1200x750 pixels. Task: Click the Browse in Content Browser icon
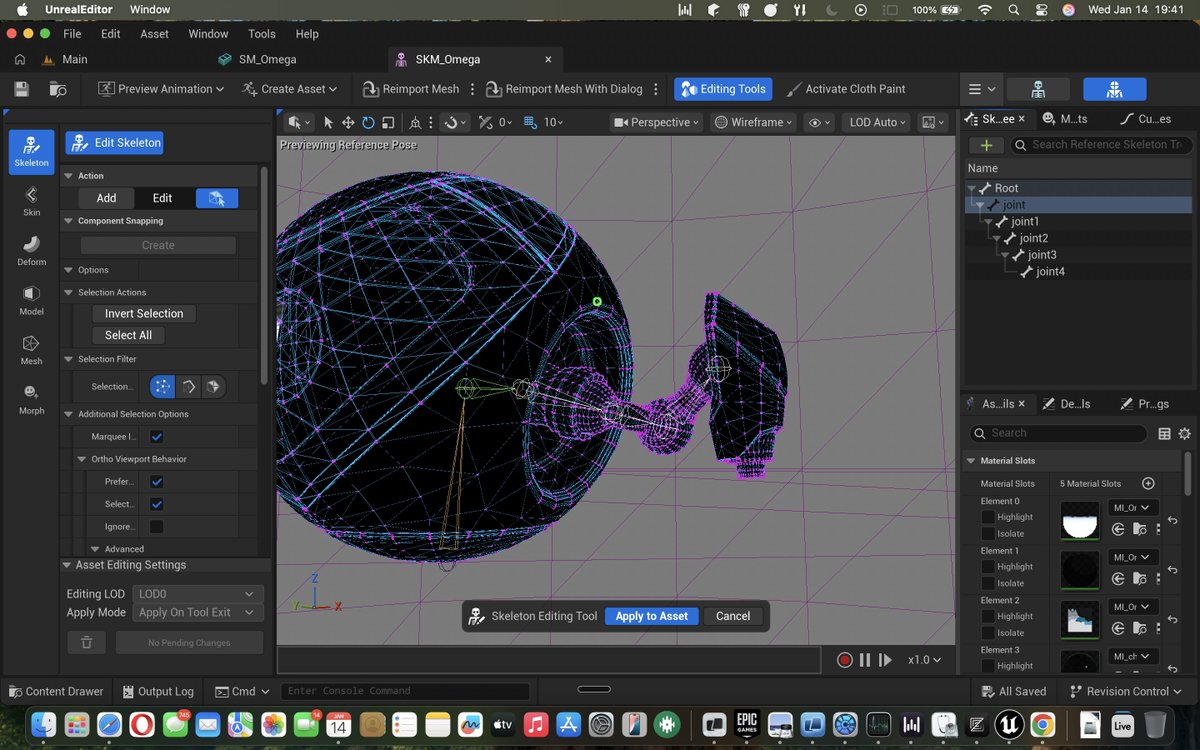click(x=58, y=89)
